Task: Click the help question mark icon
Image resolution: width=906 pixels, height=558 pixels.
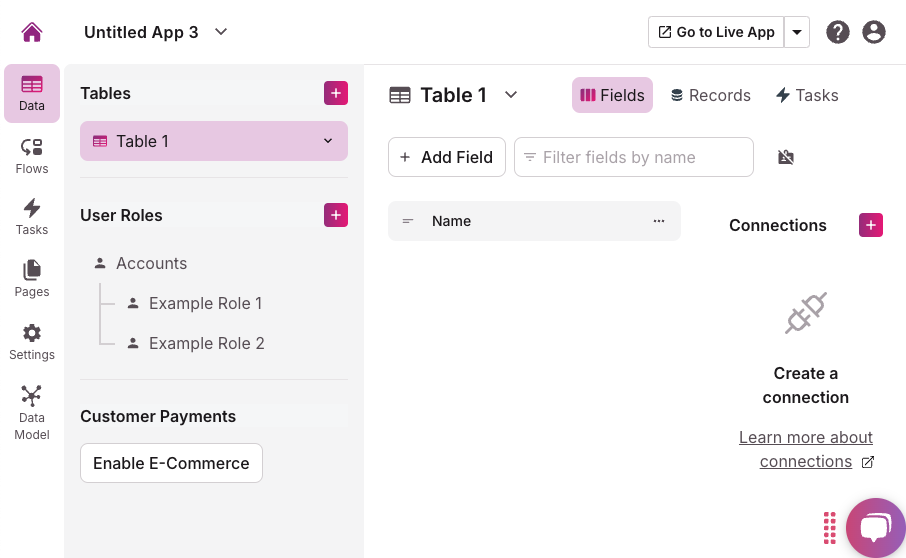Action: [838, 32]
